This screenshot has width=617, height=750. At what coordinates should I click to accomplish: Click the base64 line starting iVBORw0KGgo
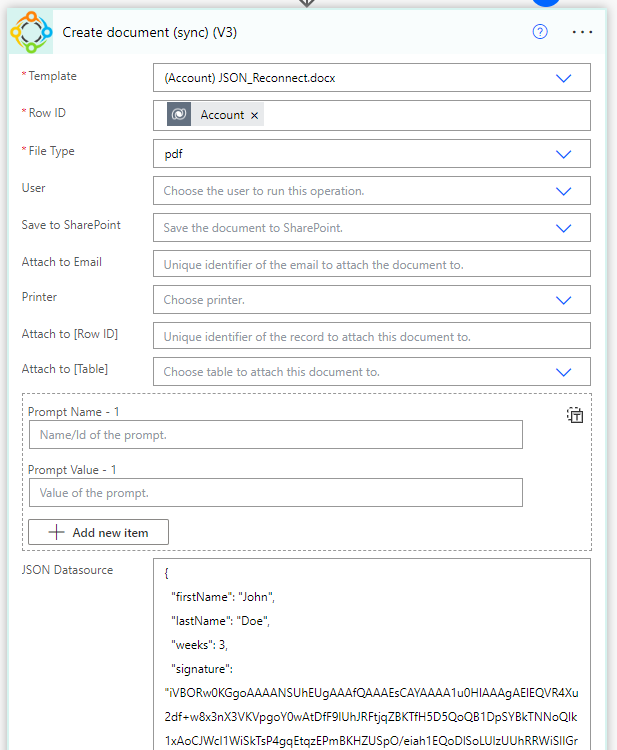(372, 693)
